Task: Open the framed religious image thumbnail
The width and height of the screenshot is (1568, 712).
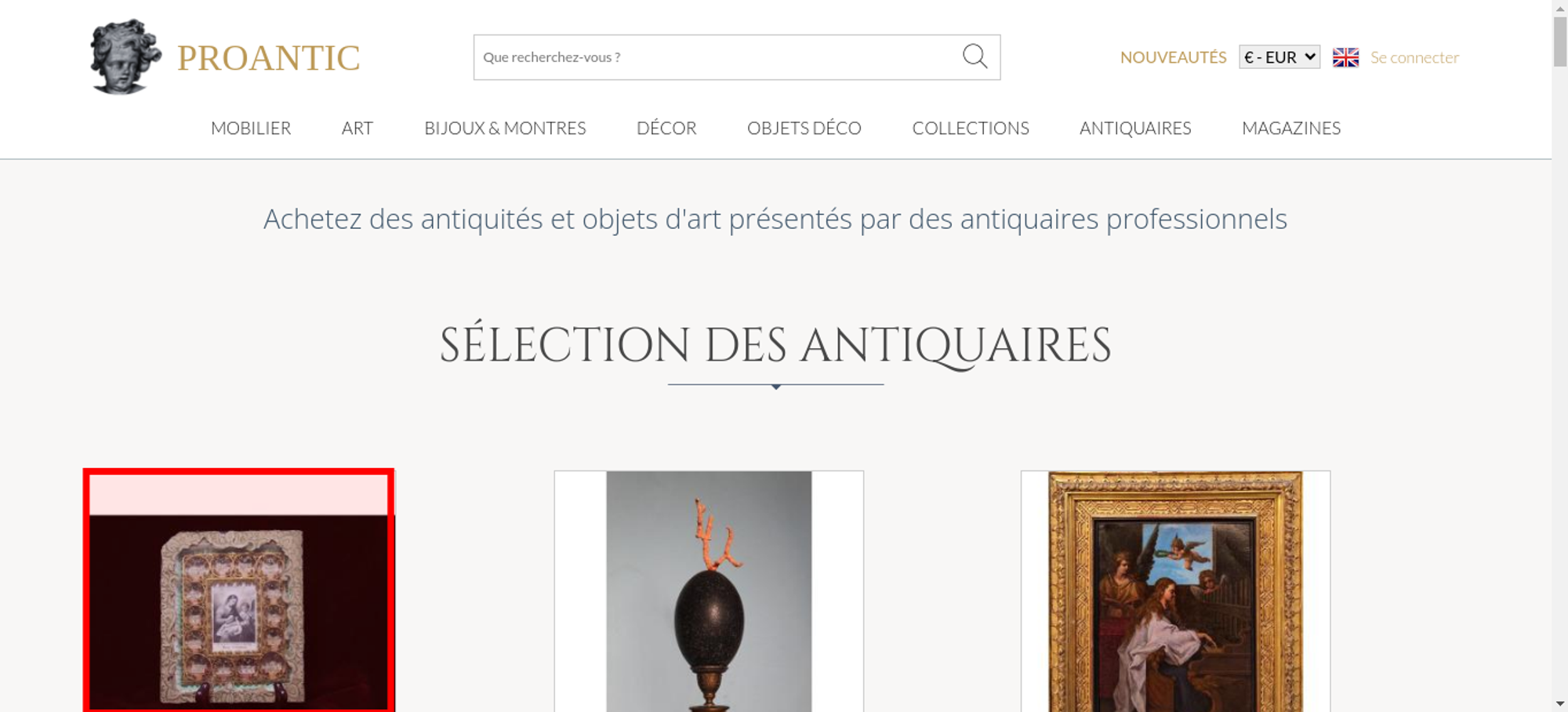Action: click(x=239, y=591)
